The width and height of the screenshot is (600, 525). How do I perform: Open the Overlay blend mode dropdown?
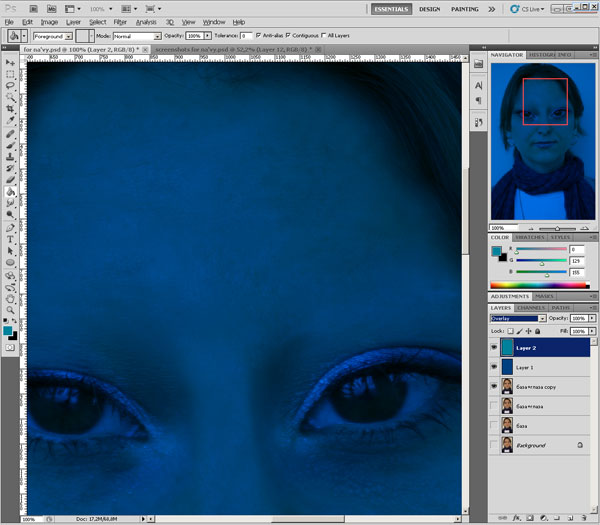[x=517, y=318]
